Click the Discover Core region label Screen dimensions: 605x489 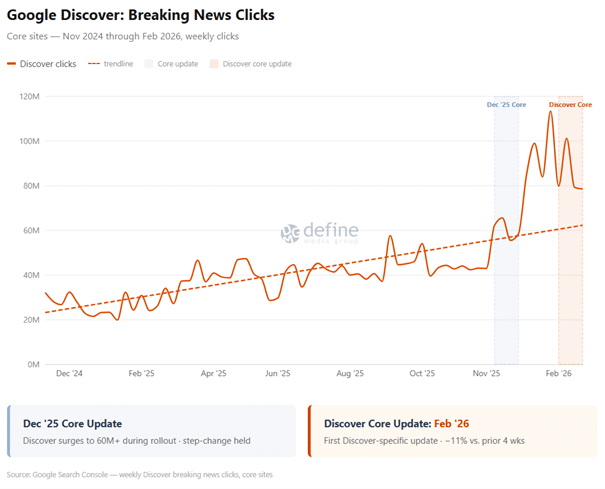pyautogui.click(x=570, y=104)
